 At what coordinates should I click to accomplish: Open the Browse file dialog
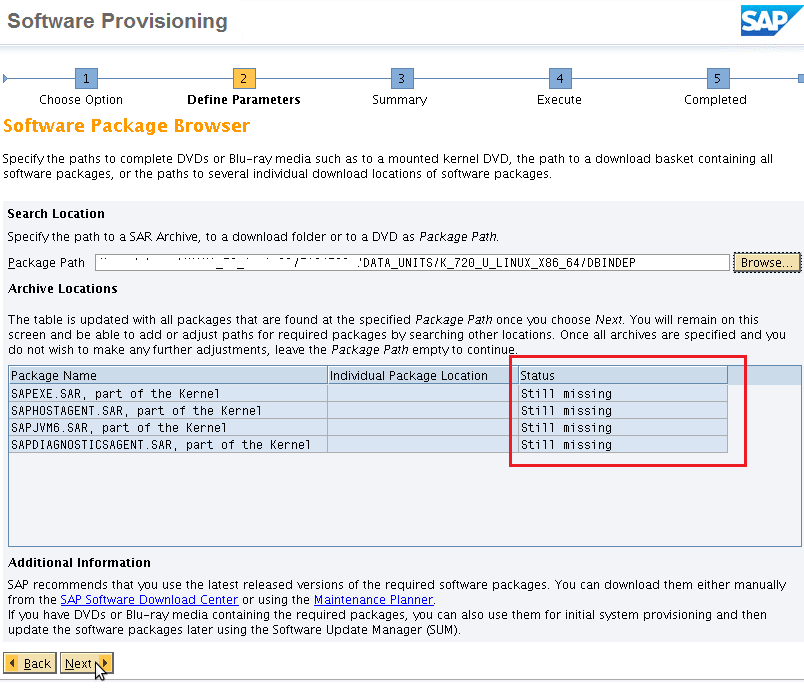(x=767, y=262)
